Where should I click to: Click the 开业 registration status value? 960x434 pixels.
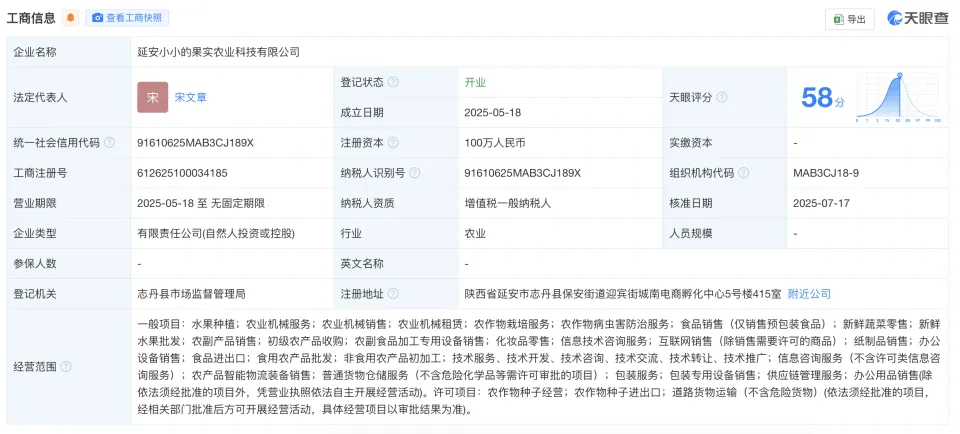(475, 83)
